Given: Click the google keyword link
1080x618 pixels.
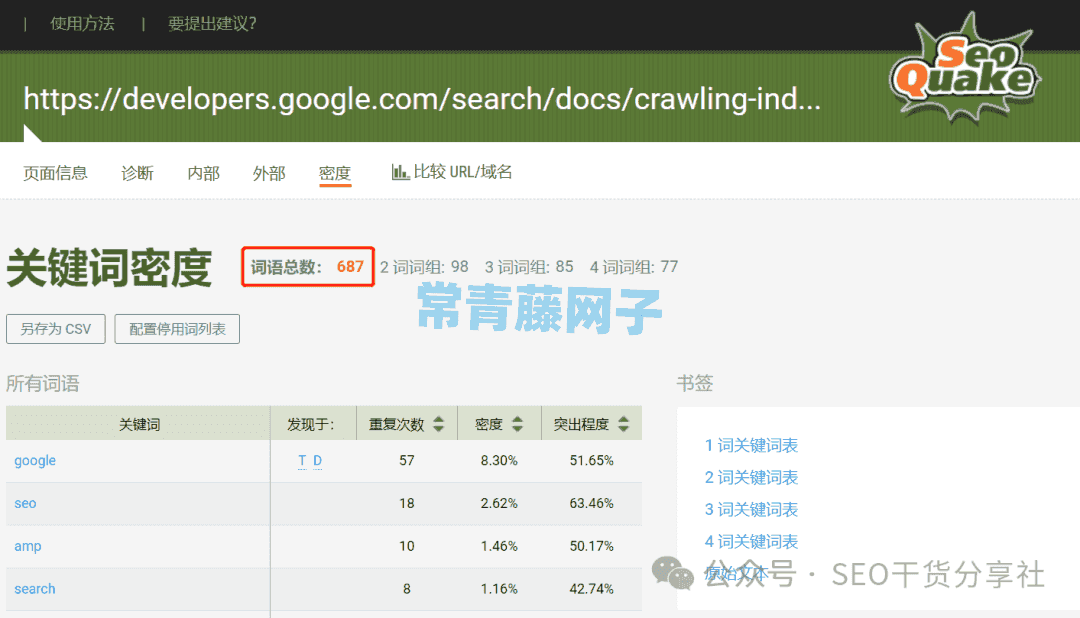Looking at the screenshot, I should tap(35, 460).
